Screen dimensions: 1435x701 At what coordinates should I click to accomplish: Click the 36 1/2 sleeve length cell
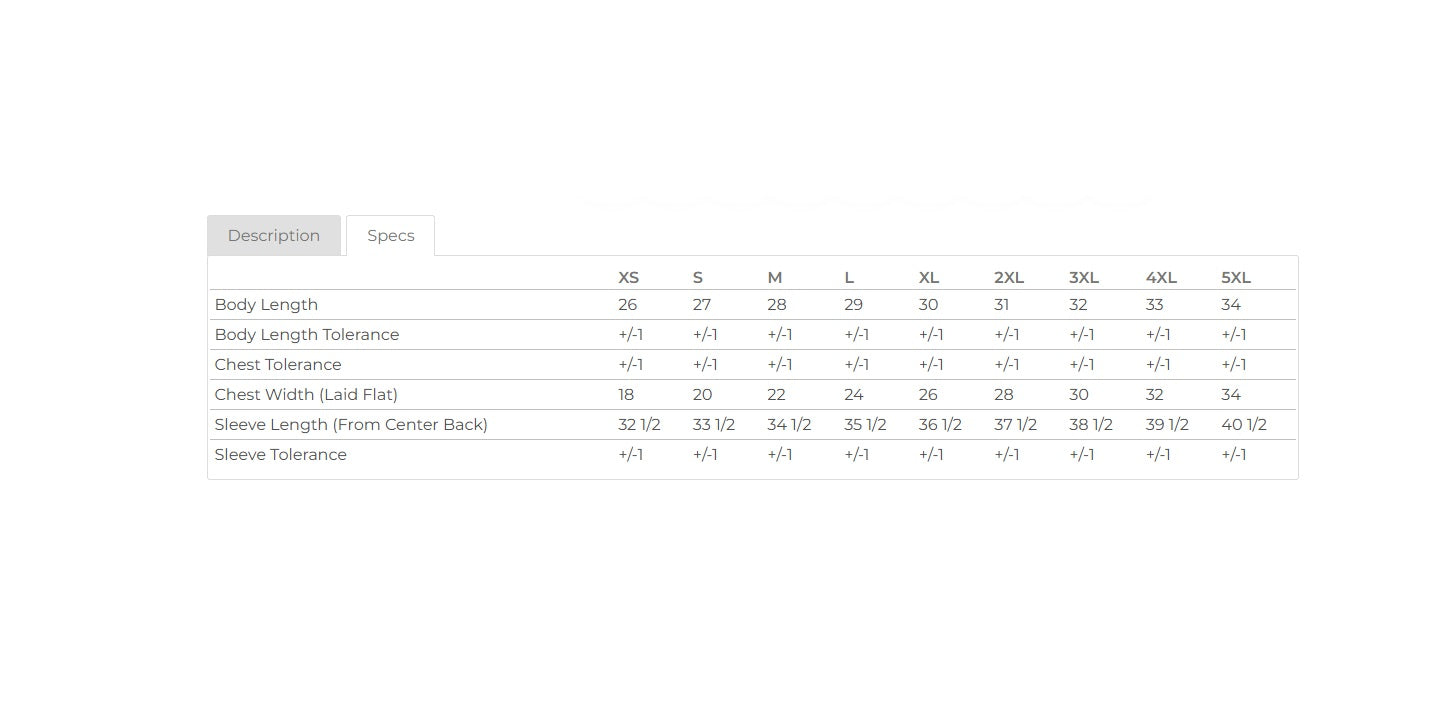pyautogui.click(x=940, y=425)
